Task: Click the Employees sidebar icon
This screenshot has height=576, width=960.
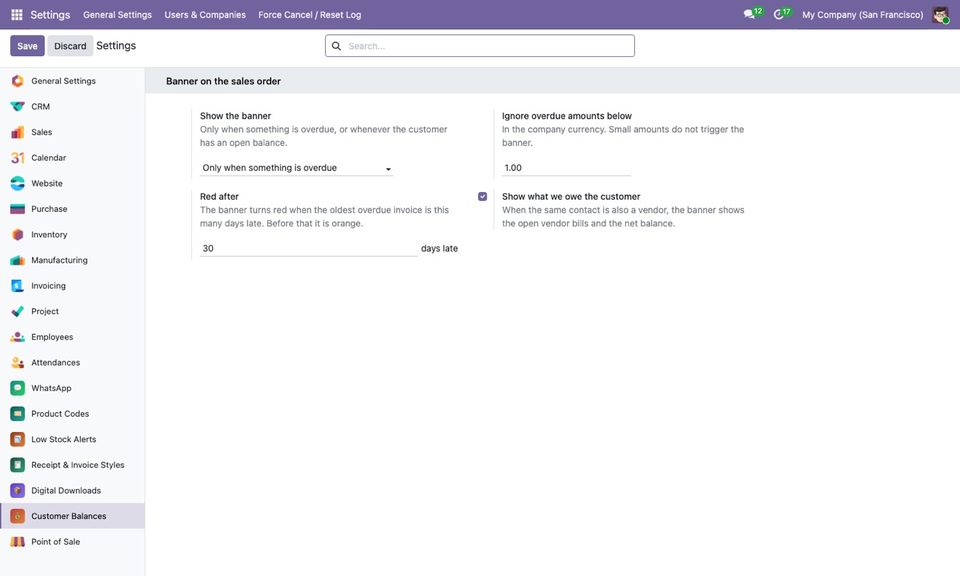Action: click(x=18, y=337)
